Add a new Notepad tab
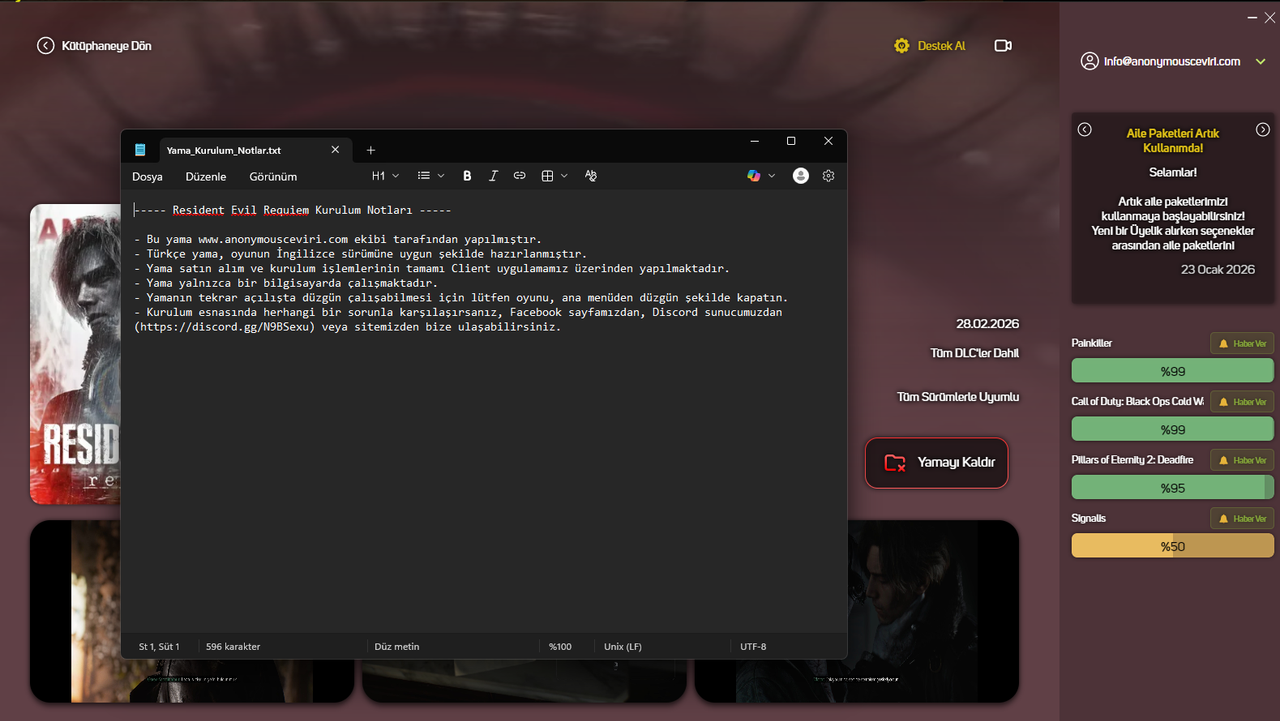The image size is (1280, 721). click(370, 150)
